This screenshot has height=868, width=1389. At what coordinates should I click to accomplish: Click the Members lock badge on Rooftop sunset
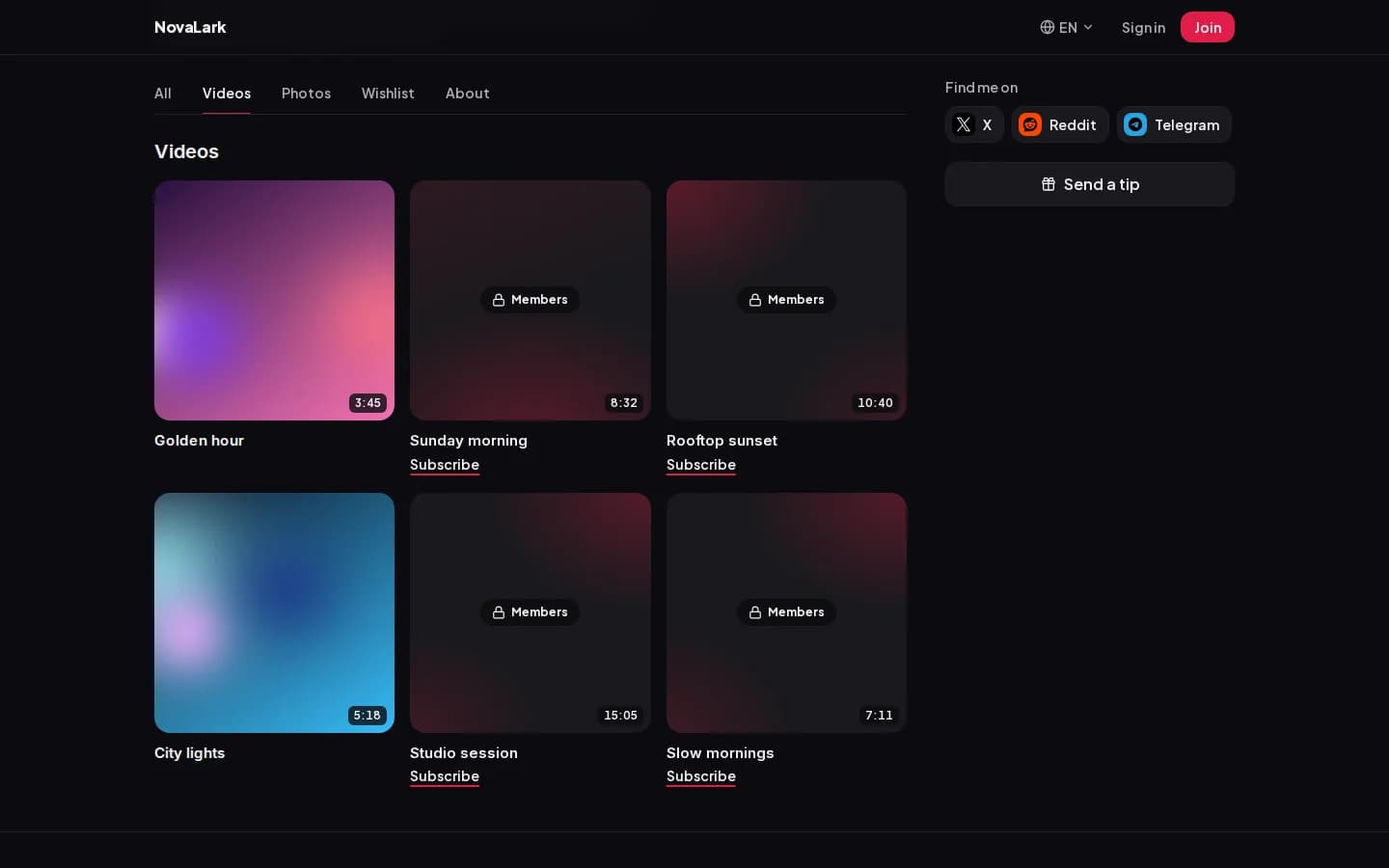(786, 300)
